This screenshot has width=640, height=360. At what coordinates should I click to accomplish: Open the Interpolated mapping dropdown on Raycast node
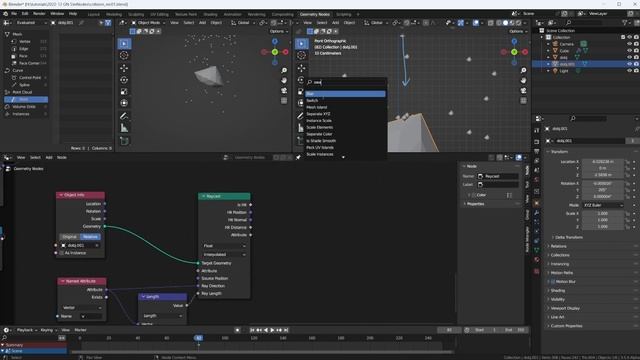[224, 254]
